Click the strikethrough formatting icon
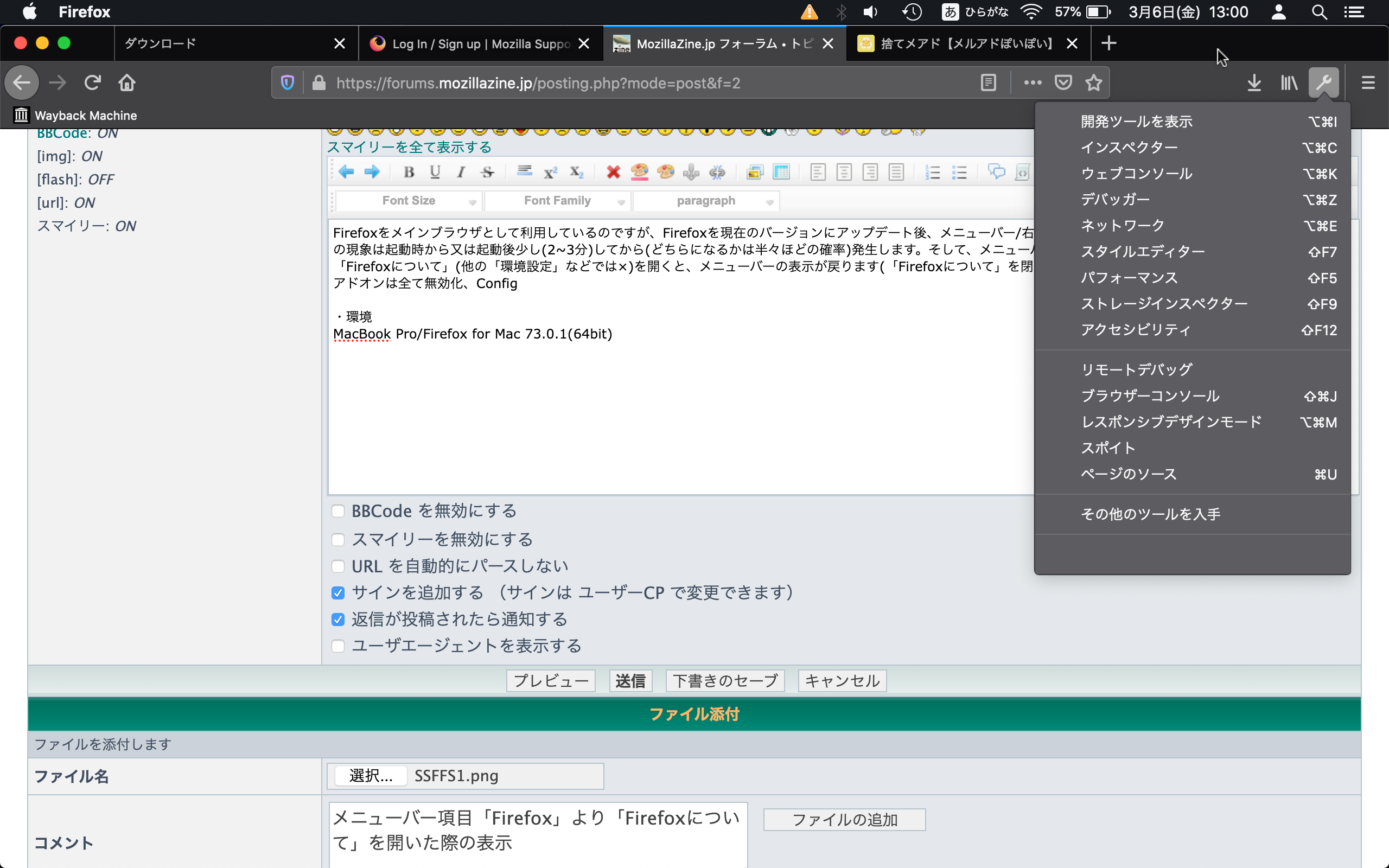This screenshot has height=868, width=1389. point(487,172)
